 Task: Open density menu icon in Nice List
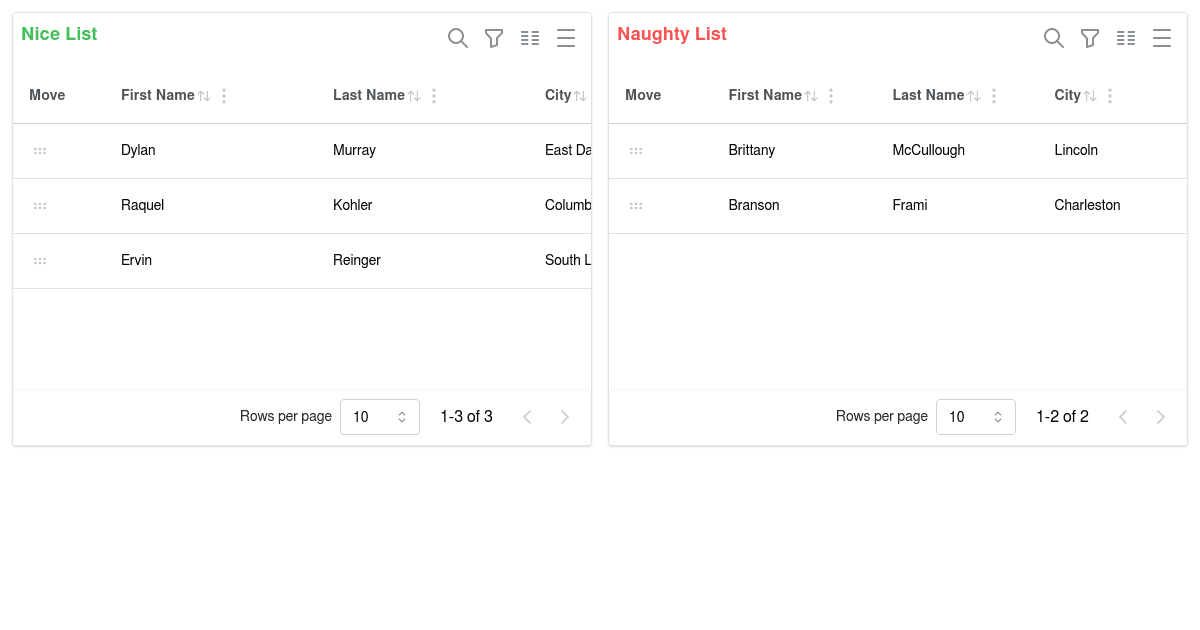point(566,38)
